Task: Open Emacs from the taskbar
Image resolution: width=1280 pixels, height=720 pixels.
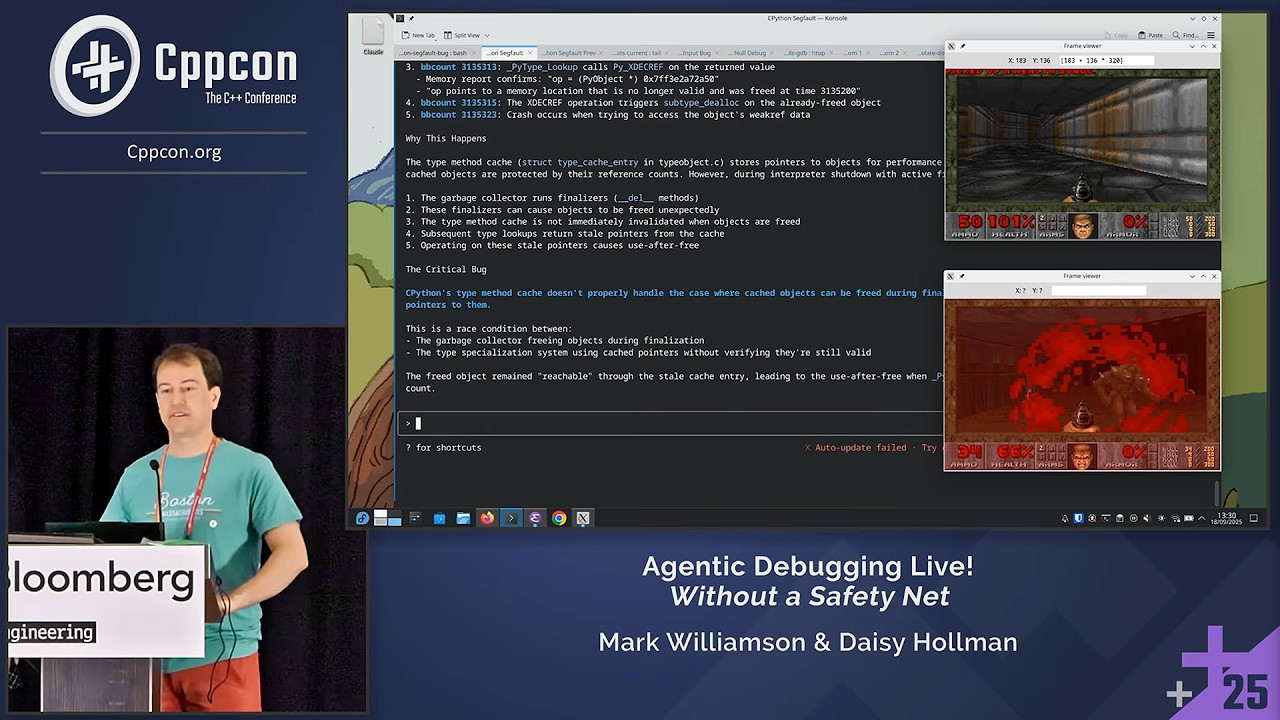Action: pos(535,518)
